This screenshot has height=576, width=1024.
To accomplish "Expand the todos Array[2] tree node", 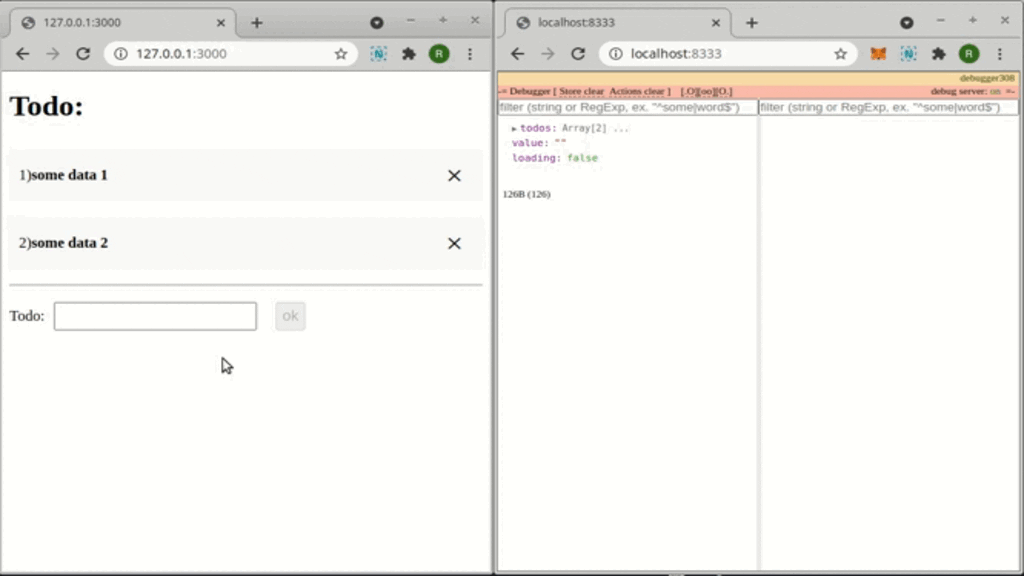I will (x=514, y=129).
